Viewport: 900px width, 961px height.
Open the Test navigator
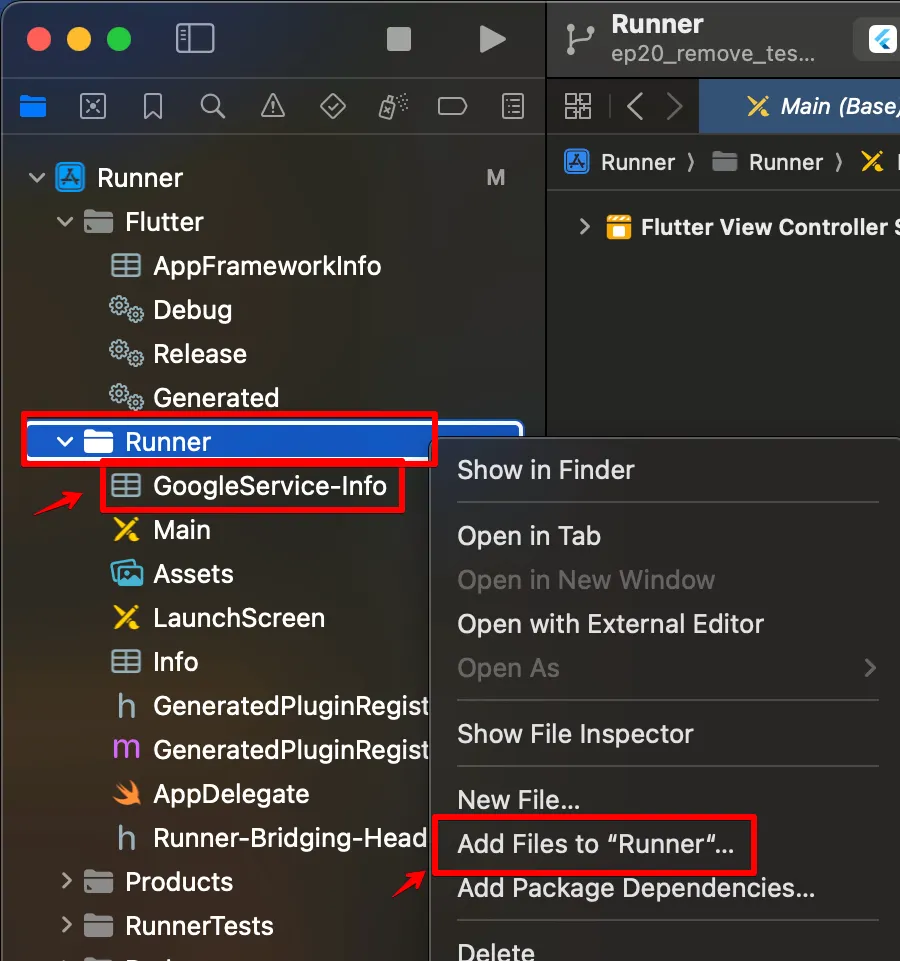(x=333, y=107)
